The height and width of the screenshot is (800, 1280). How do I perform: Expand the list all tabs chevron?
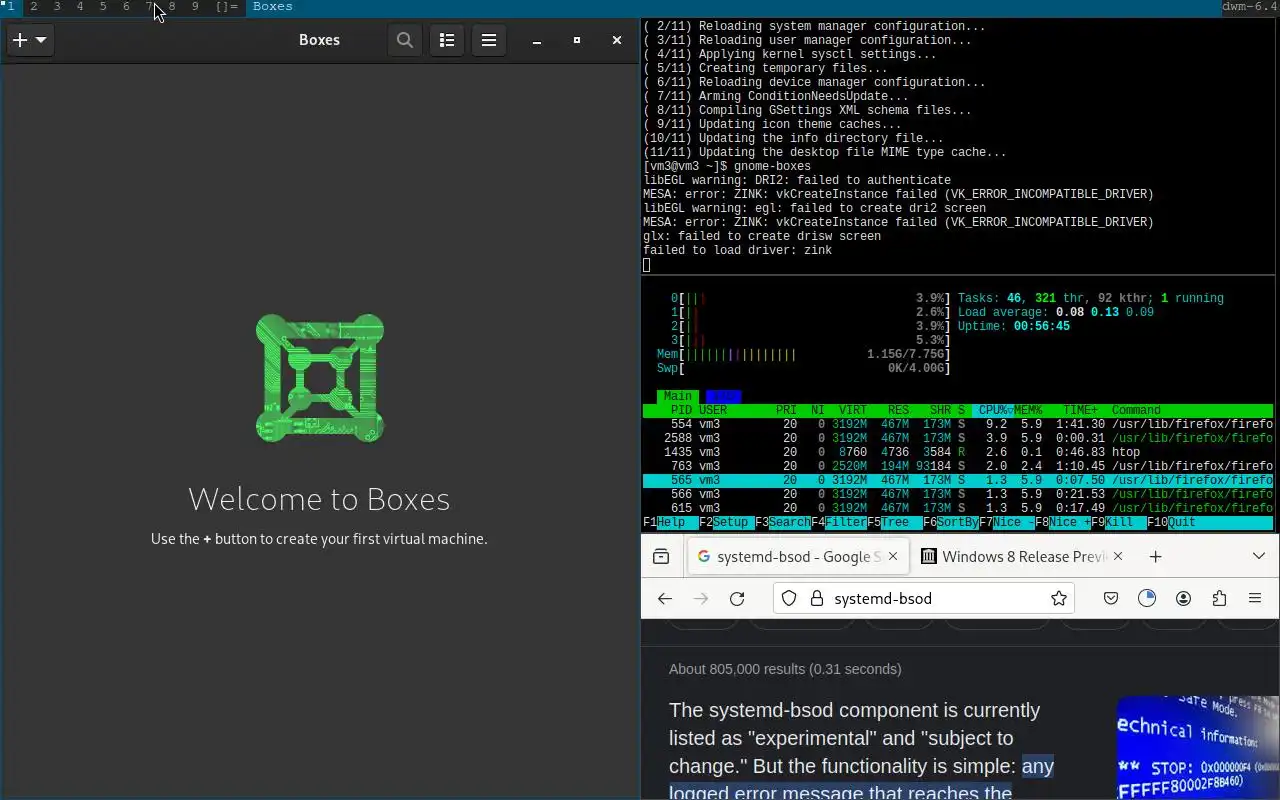click(1259, 556)
